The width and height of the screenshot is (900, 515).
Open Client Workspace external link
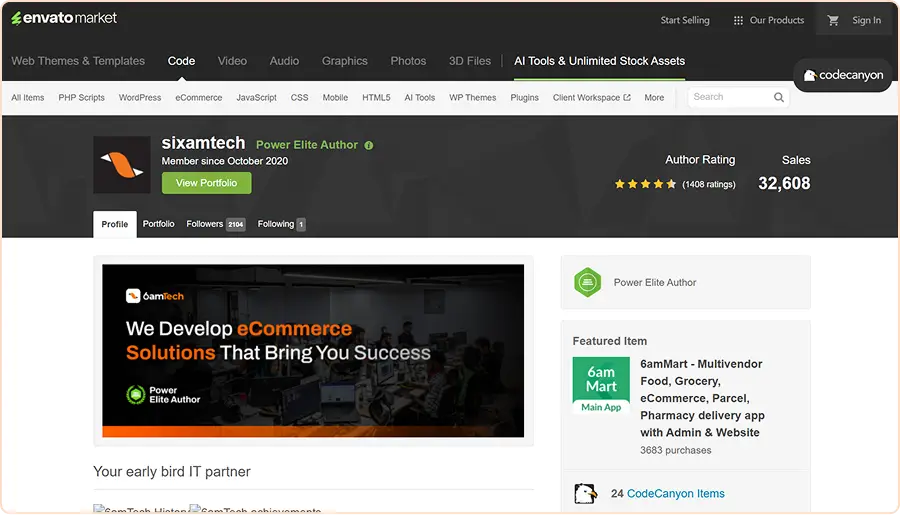[x=591, y=98]
